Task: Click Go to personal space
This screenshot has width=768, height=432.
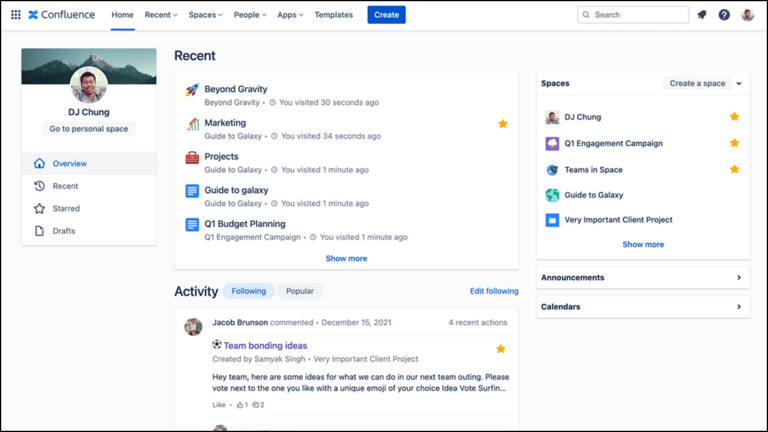Action: 89,129
